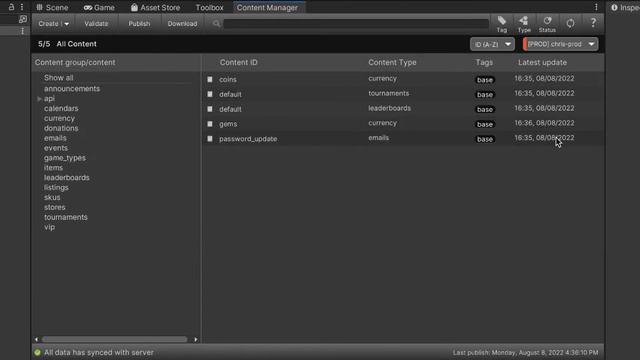640x360 pixels.
Task: Select the announcements group
Action: [72, 89]
